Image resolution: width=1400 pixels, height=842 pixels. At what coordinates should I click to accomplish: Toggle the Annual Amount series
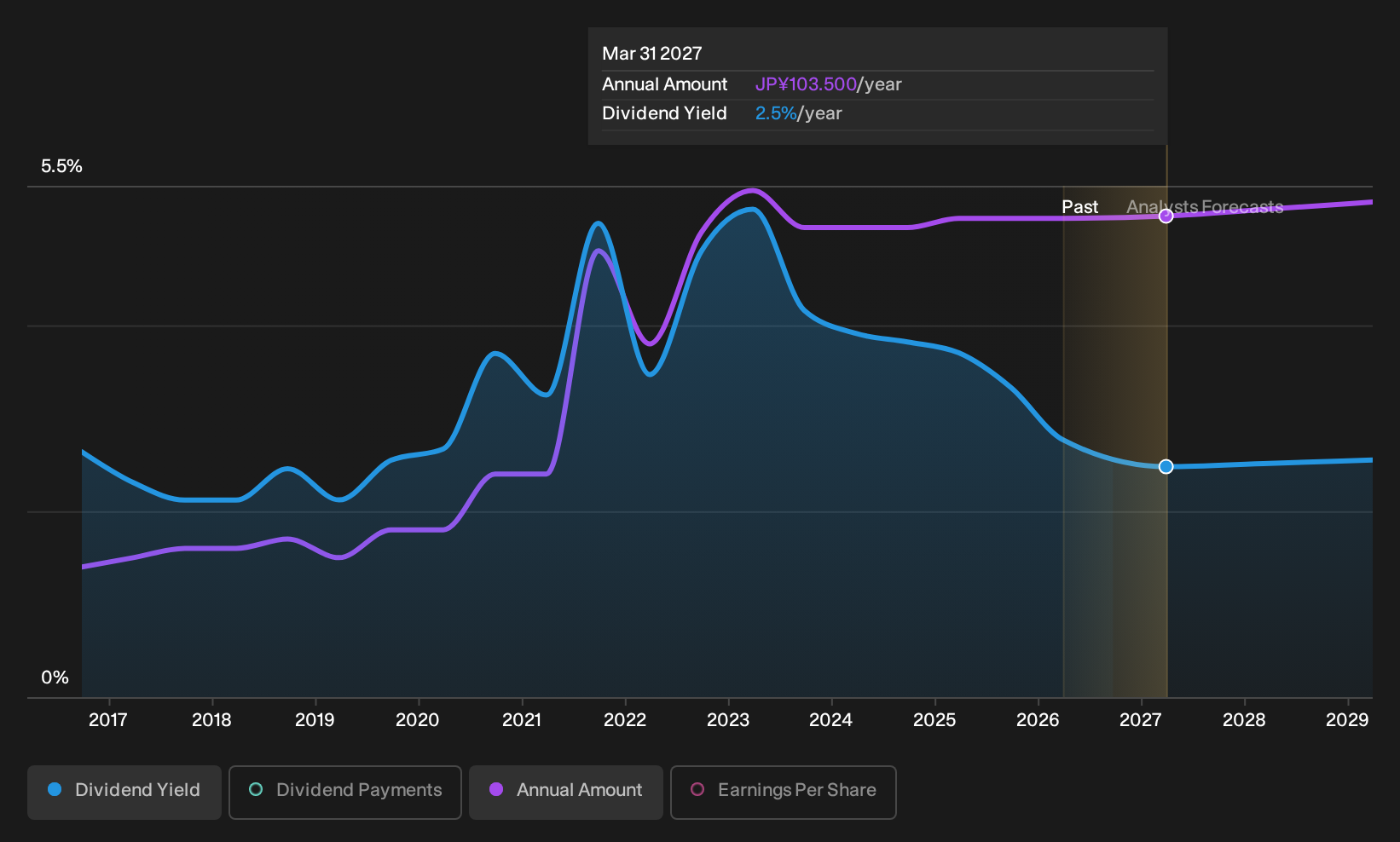tap(566, 793)
